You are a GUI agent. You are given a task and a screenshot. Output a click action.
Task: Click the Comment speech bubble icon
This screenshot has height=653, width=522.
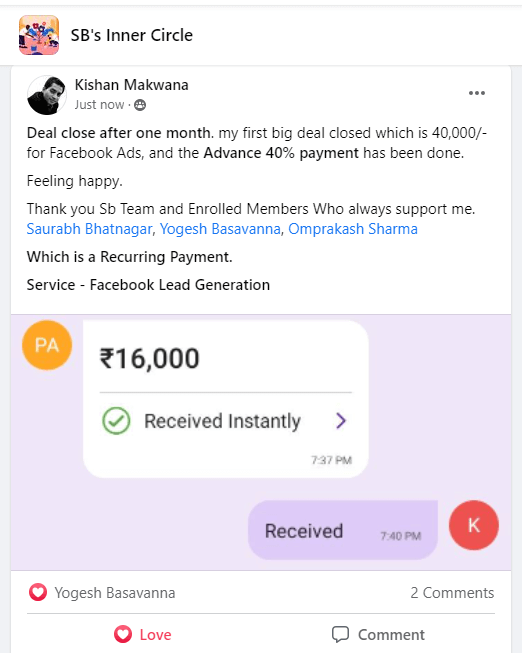click(340, 635)
